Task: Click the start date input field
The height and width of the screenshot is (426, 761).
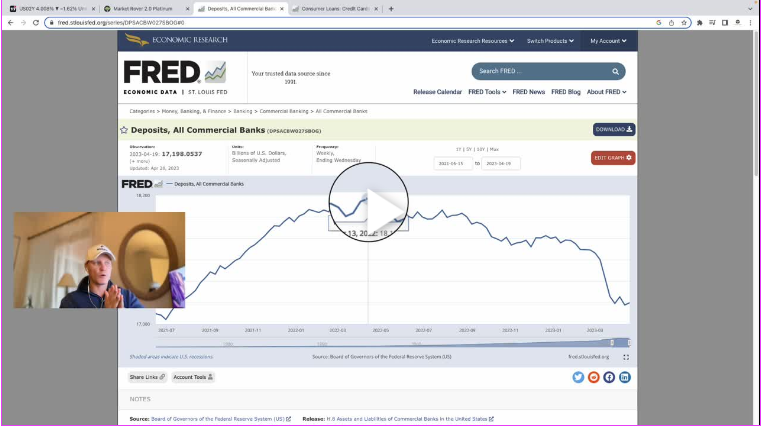Action: tap(453, 164)
